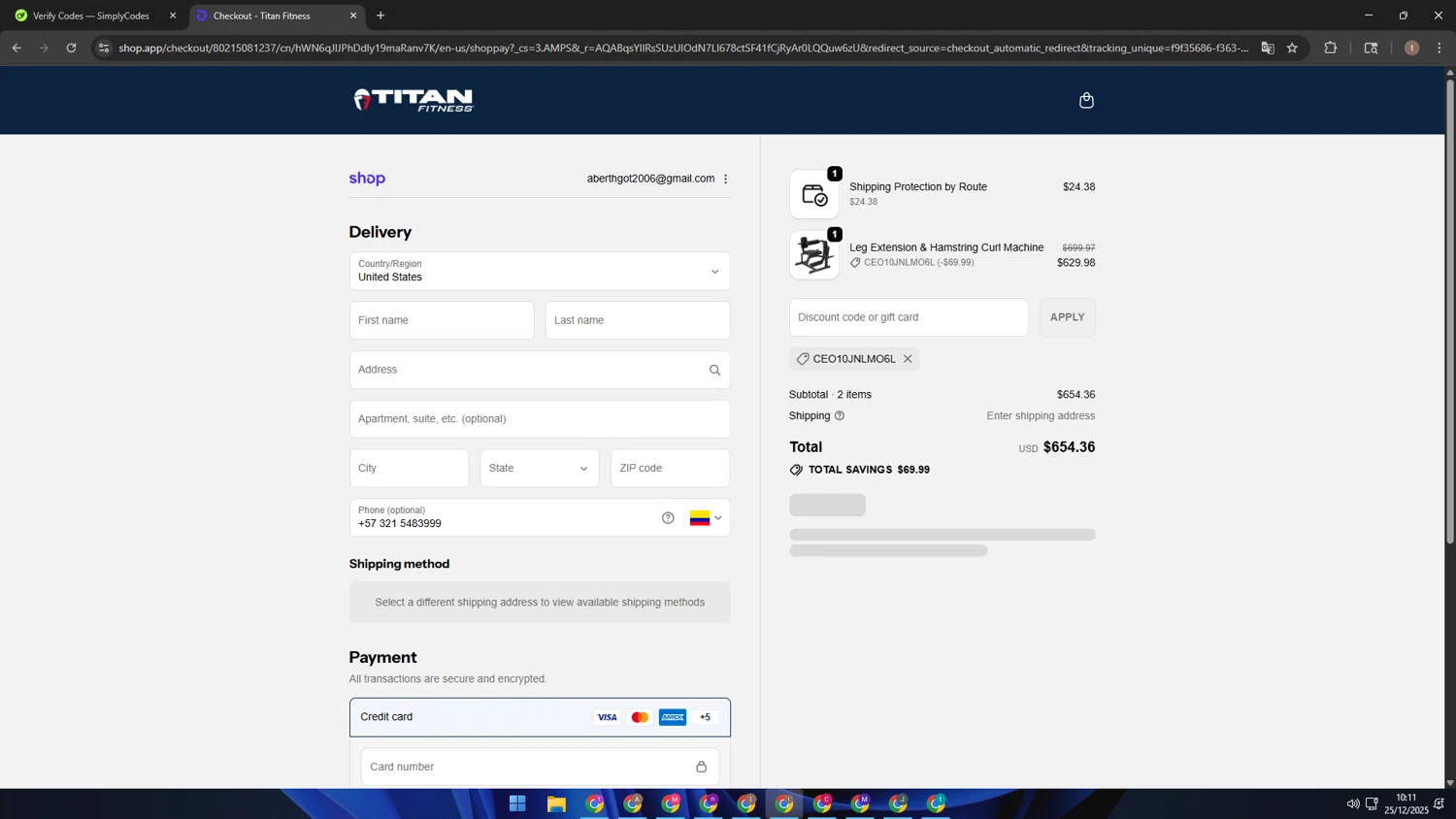Click the Card number field
The height and width of the screenshot is (819, 1456).
click(x=540, y=767)
